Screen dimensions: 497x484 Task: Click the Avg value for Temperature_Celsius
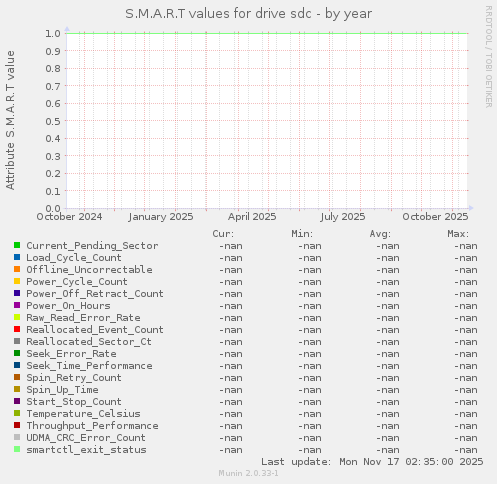click(388, 414)
